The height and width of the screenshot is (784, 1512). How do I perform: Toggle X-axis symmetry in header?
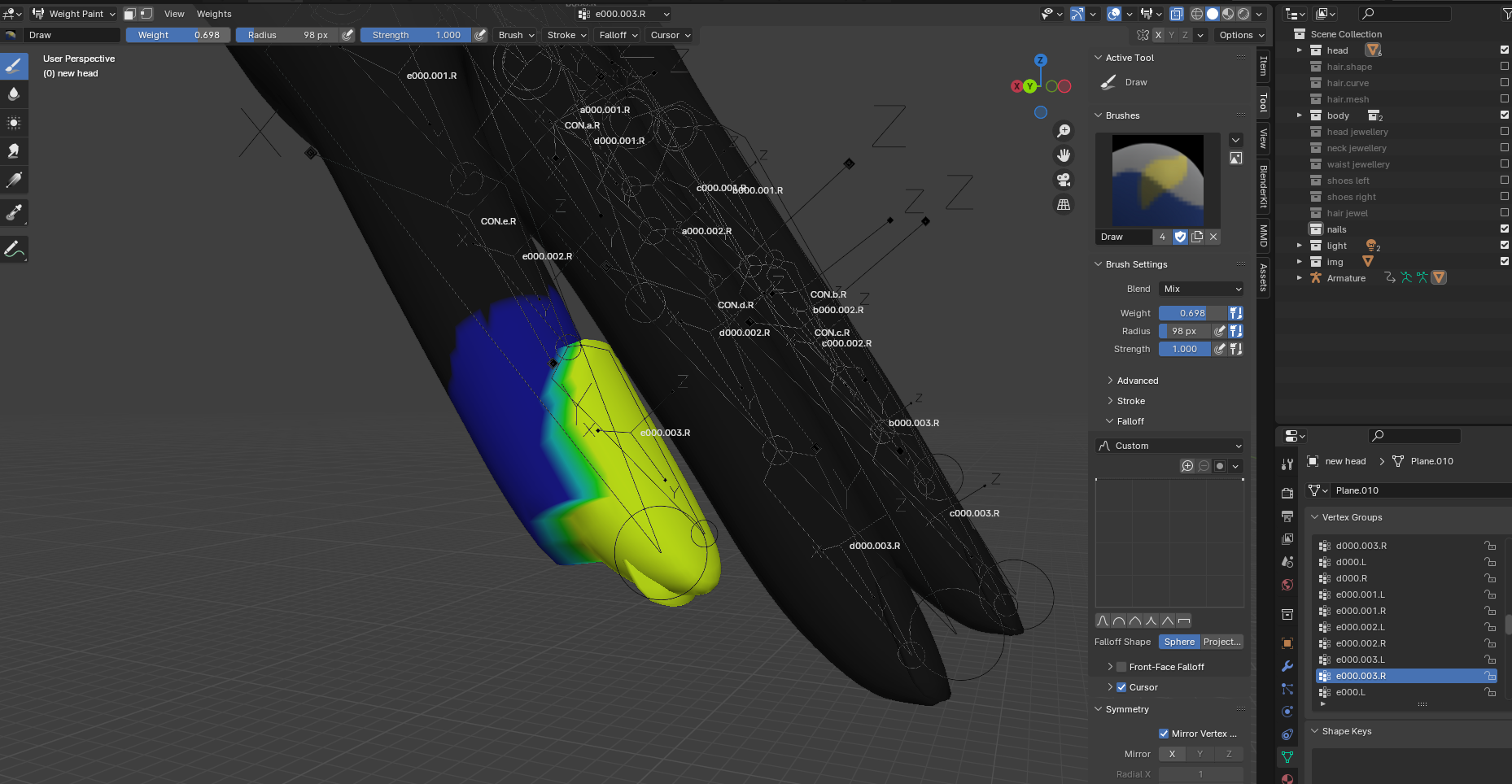coord(1158,35)
